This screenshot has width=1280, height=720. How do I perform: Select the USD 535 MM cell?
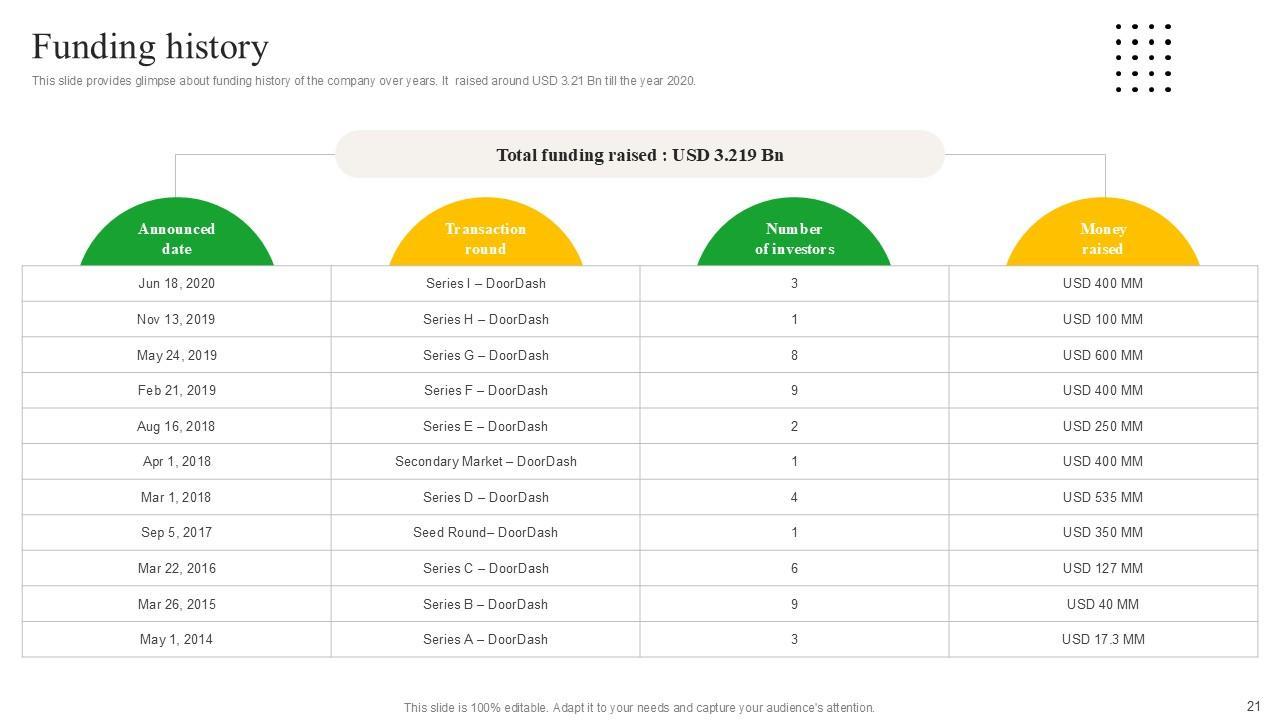[1102, 497]
